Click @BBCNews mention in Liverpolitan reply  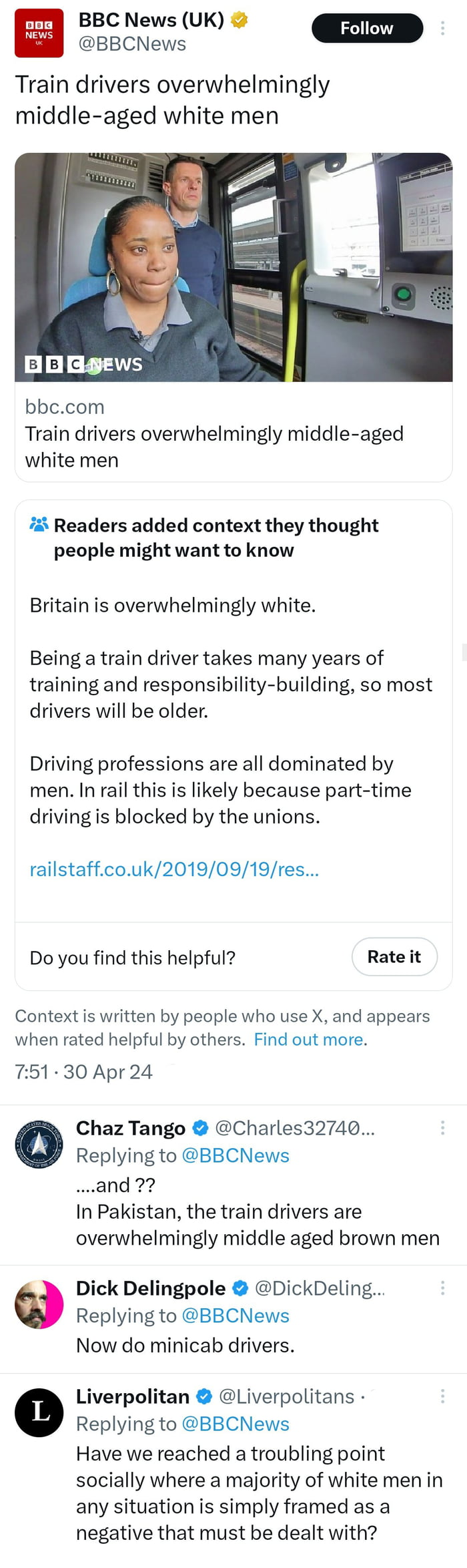pos(235,1424)
